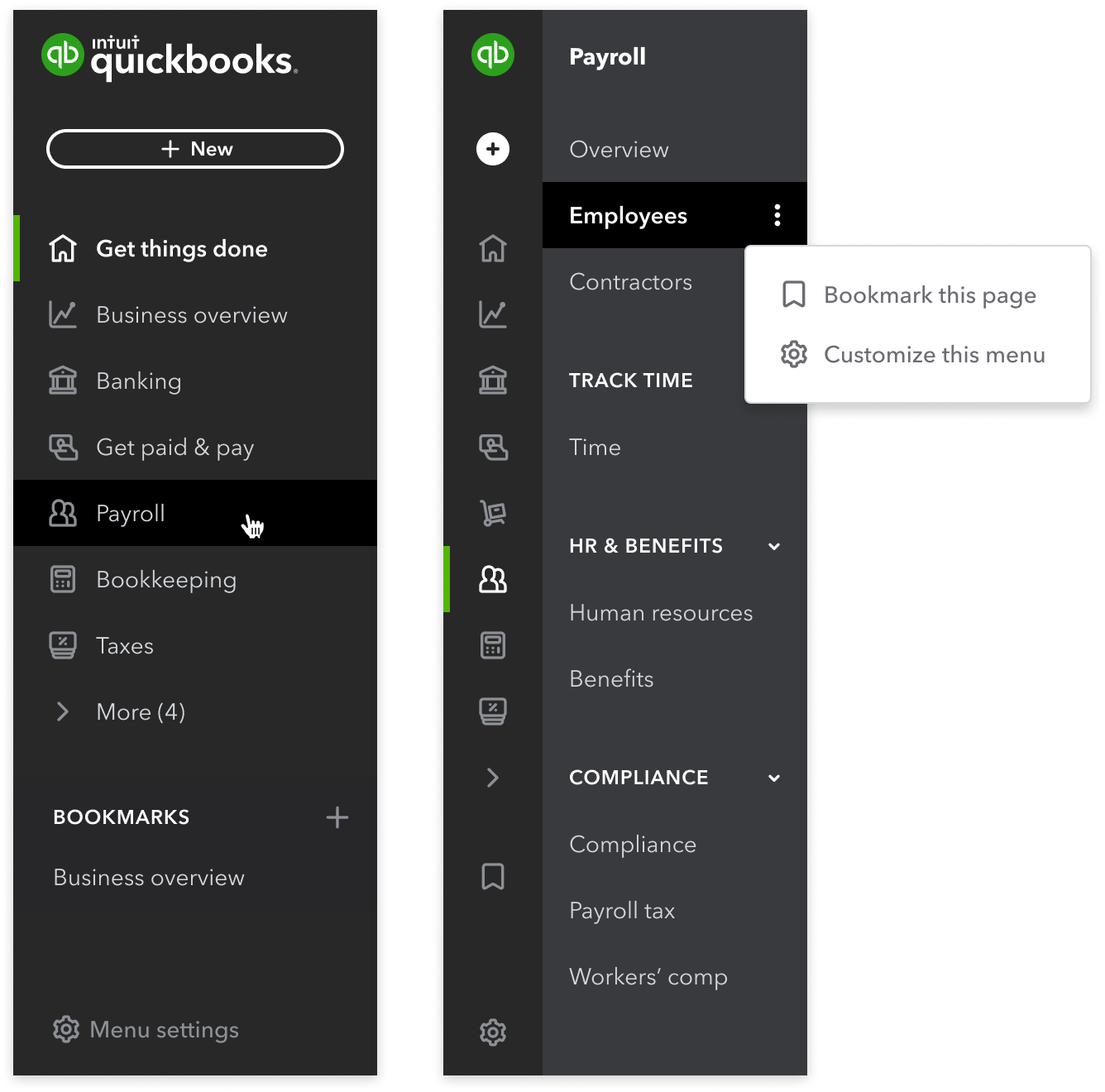Click the QuickBooks logo in expanded sidebar

pos(170,56)
